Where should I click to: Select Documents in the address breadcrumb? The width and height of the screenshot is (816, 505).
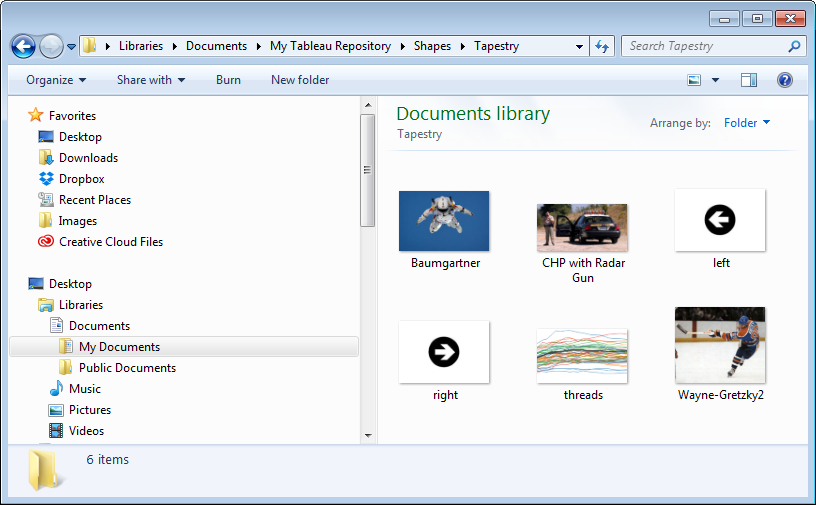click(216, 46)
